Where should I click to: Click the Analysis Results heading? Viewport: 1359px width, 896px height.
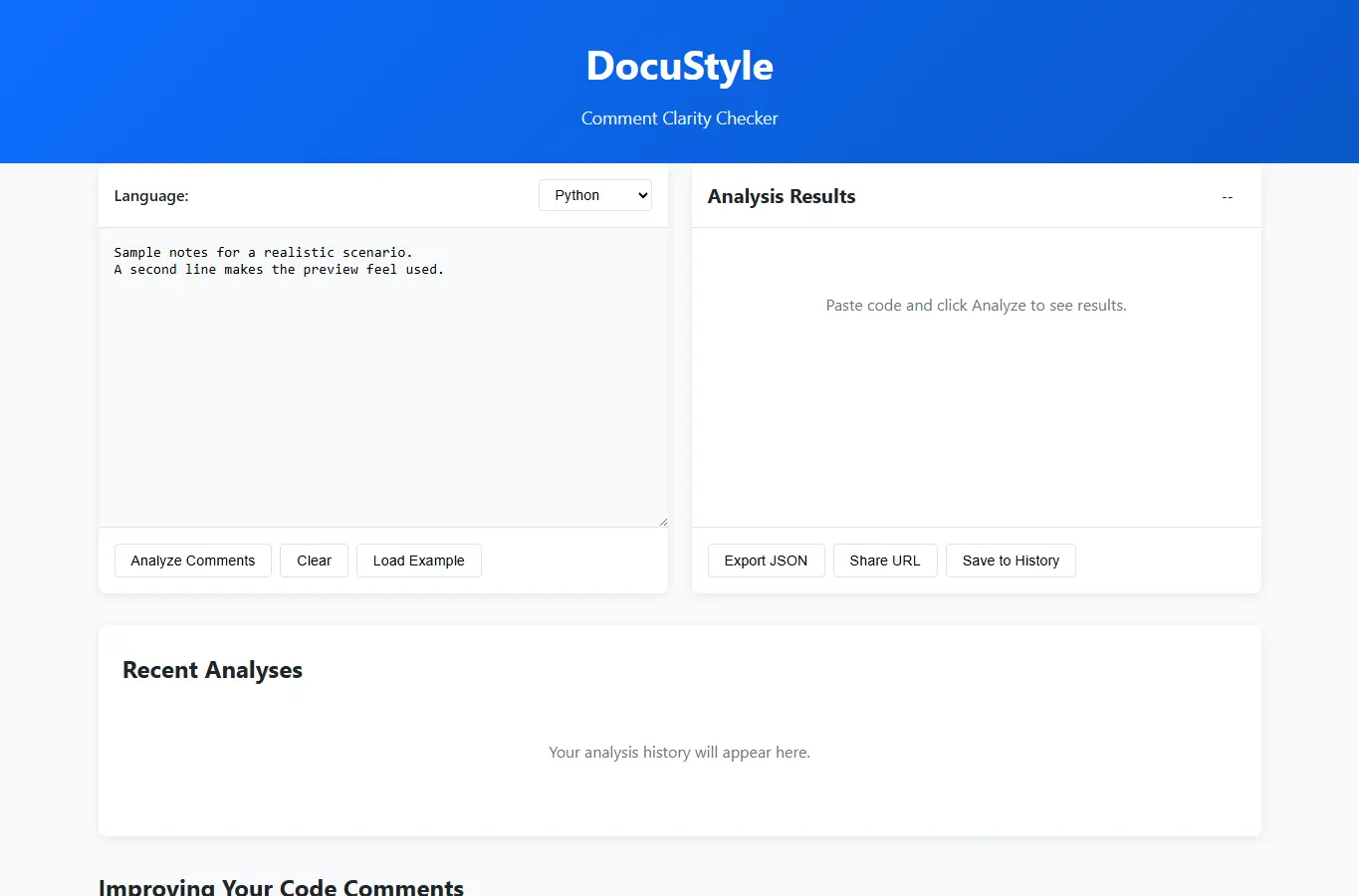782,196
